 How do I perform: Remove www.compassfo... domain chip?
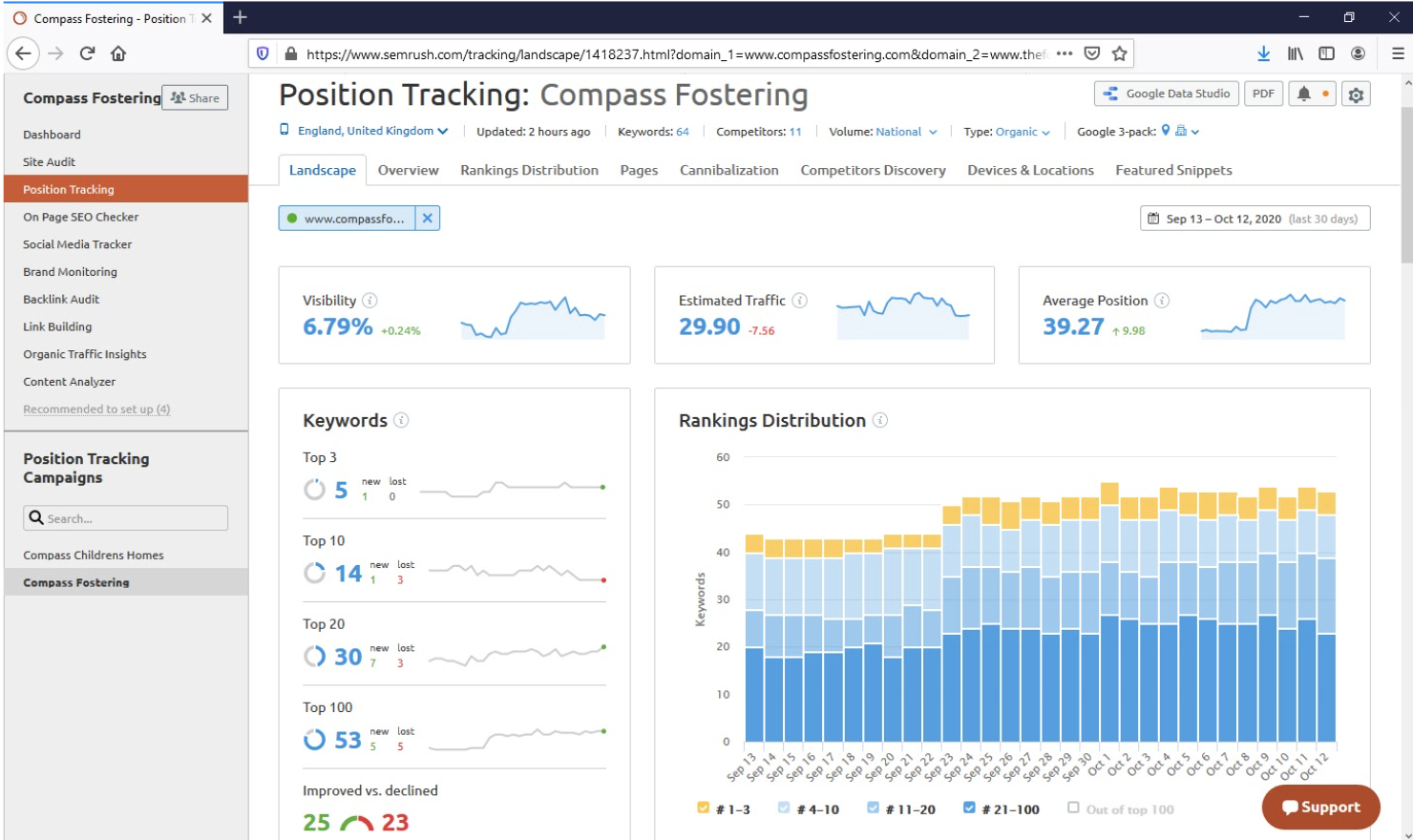pos(428,219)
